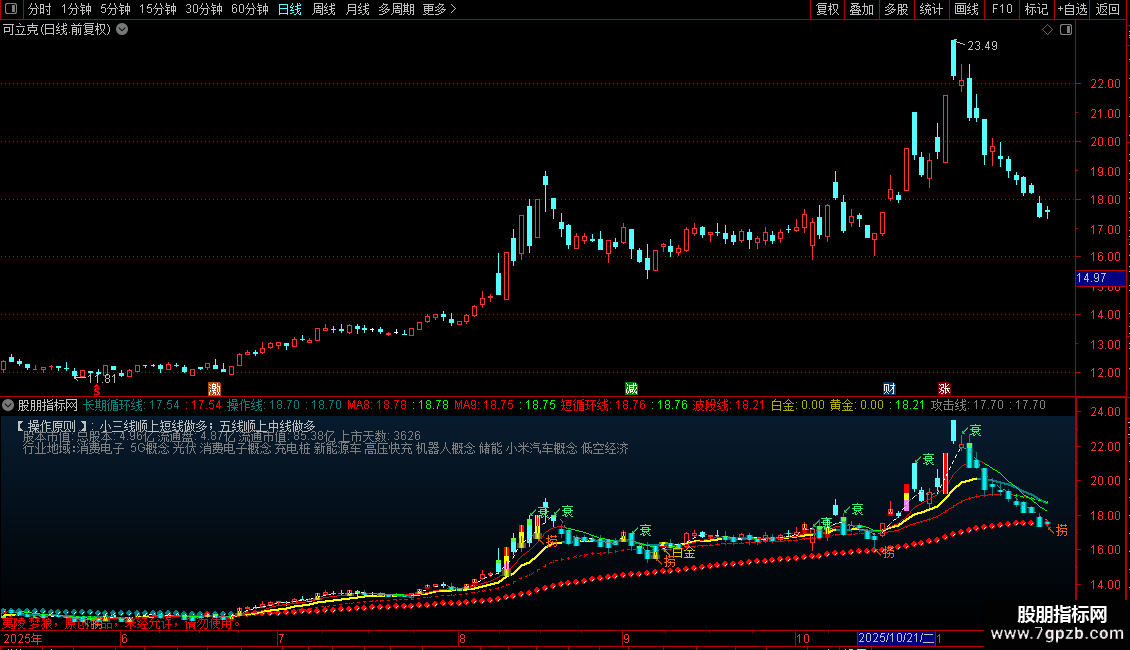The height and width of the screenshot is (650, 1130).
Task: Select the 1分钟 period tab
Action: tap(76, 9)
